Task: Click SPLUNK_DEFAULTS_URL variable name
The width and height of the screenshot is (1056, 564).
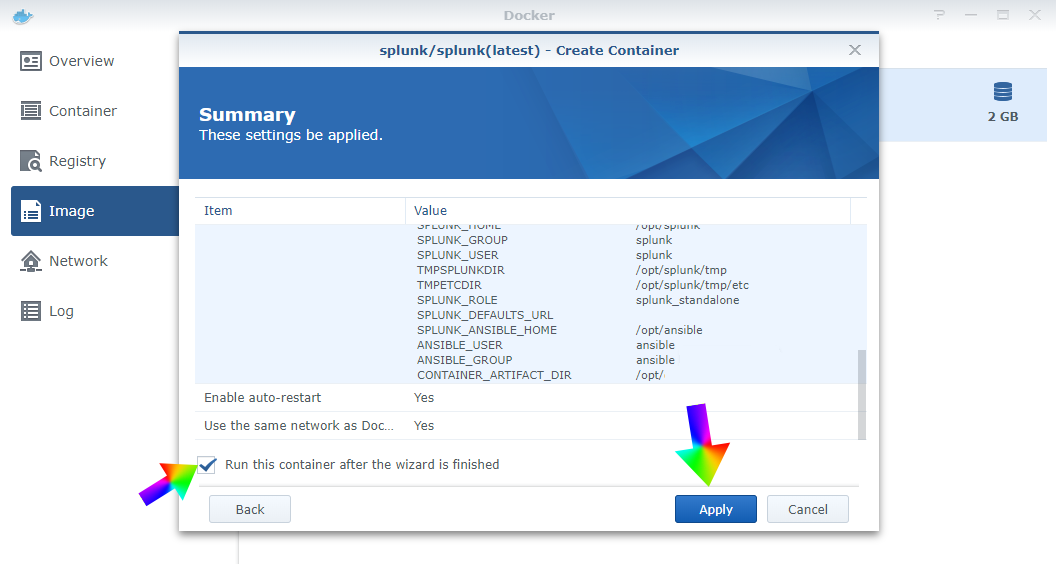Action: (x=485, y=315)
